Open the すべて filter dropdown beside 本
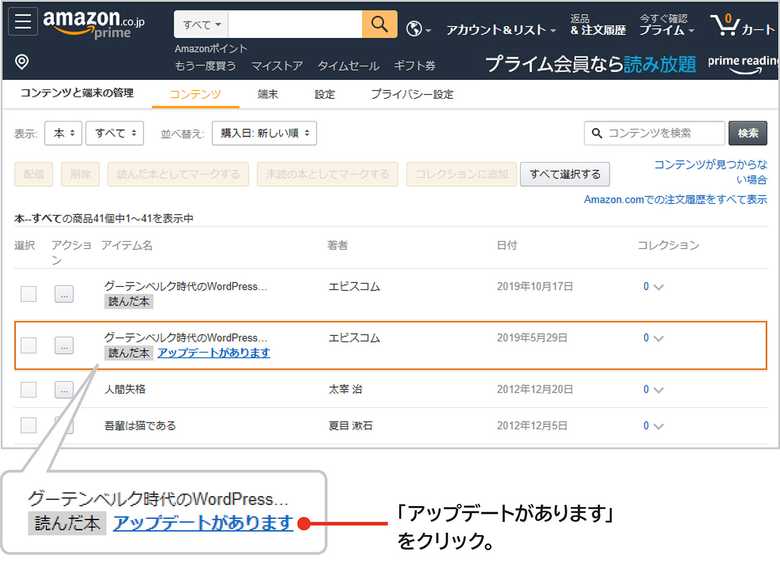Viewport: 780px width, 572px height. pos(115,133)
